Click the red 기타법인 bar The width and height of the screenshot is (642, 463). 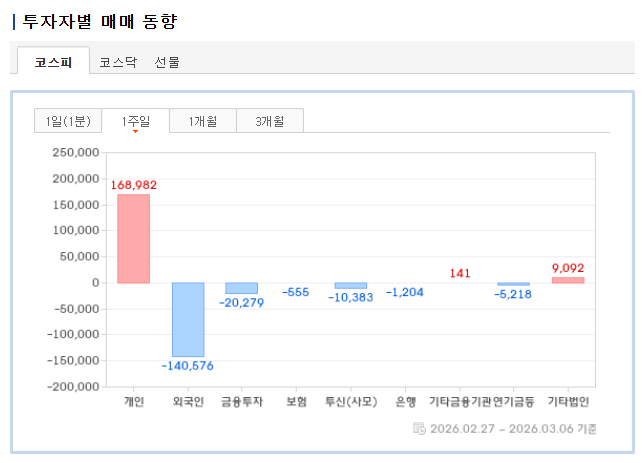point(568,280)
